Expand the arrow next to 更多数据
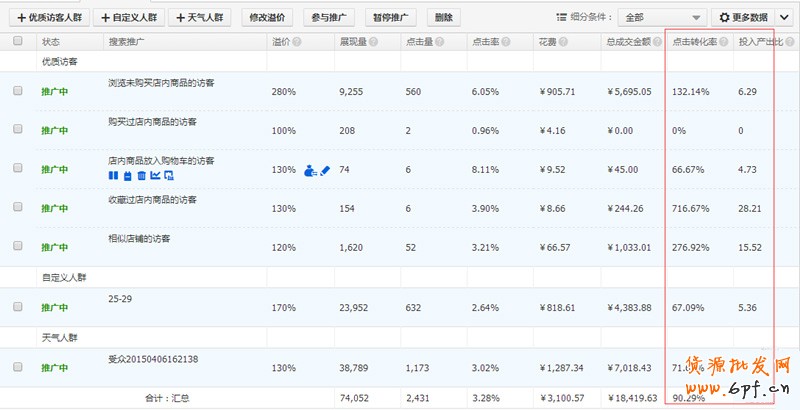Viewport: 800px width, 410px height. (783, 17)
